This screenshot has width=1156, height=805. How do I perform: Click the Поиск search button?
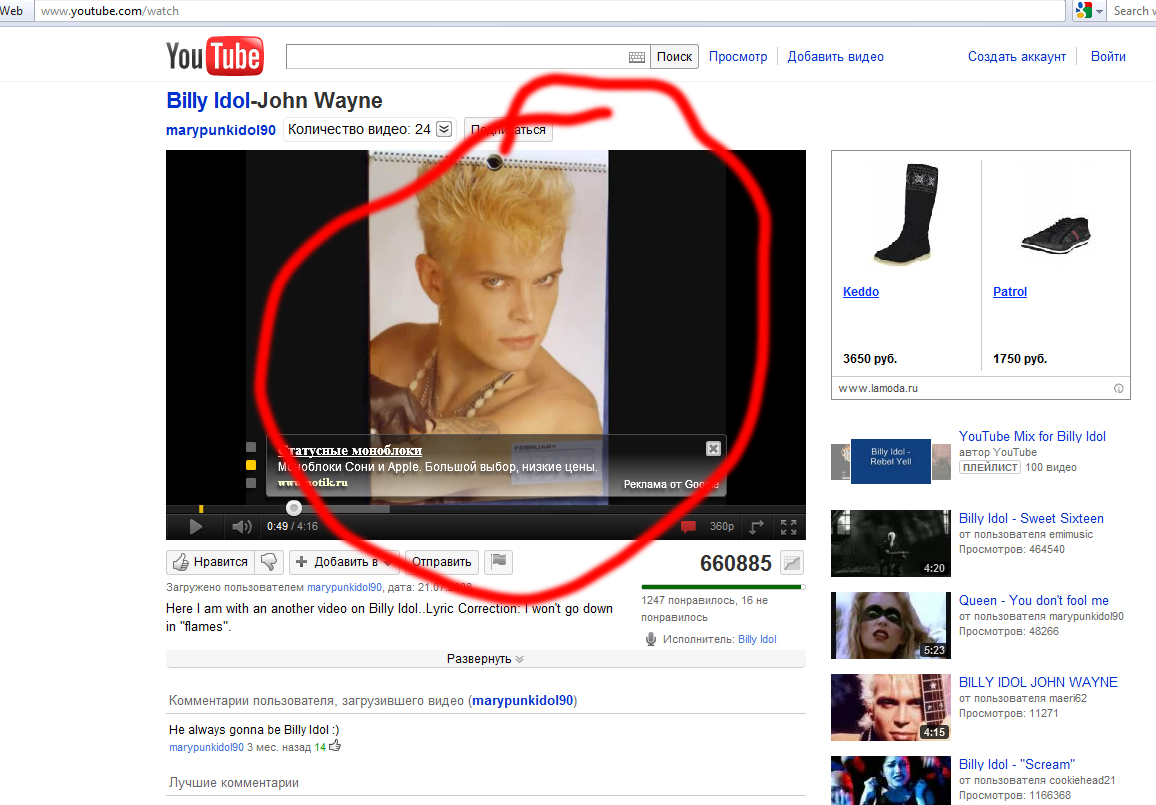pyautogui.click(x=675, y=56)
